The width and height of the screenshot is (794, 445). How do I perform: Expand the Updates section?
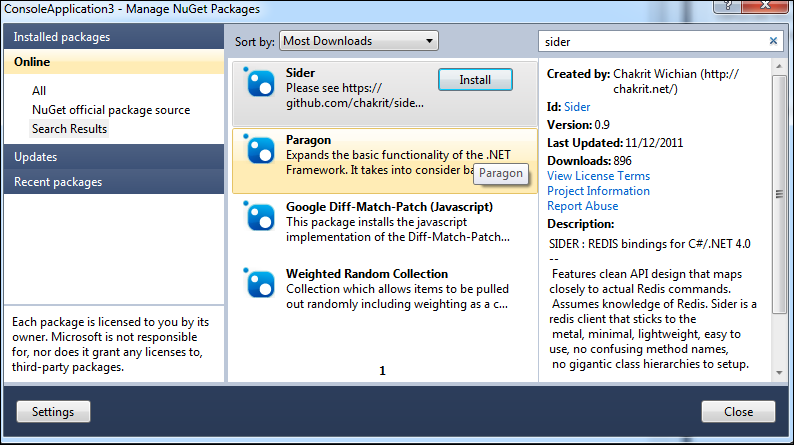(114, 156)
